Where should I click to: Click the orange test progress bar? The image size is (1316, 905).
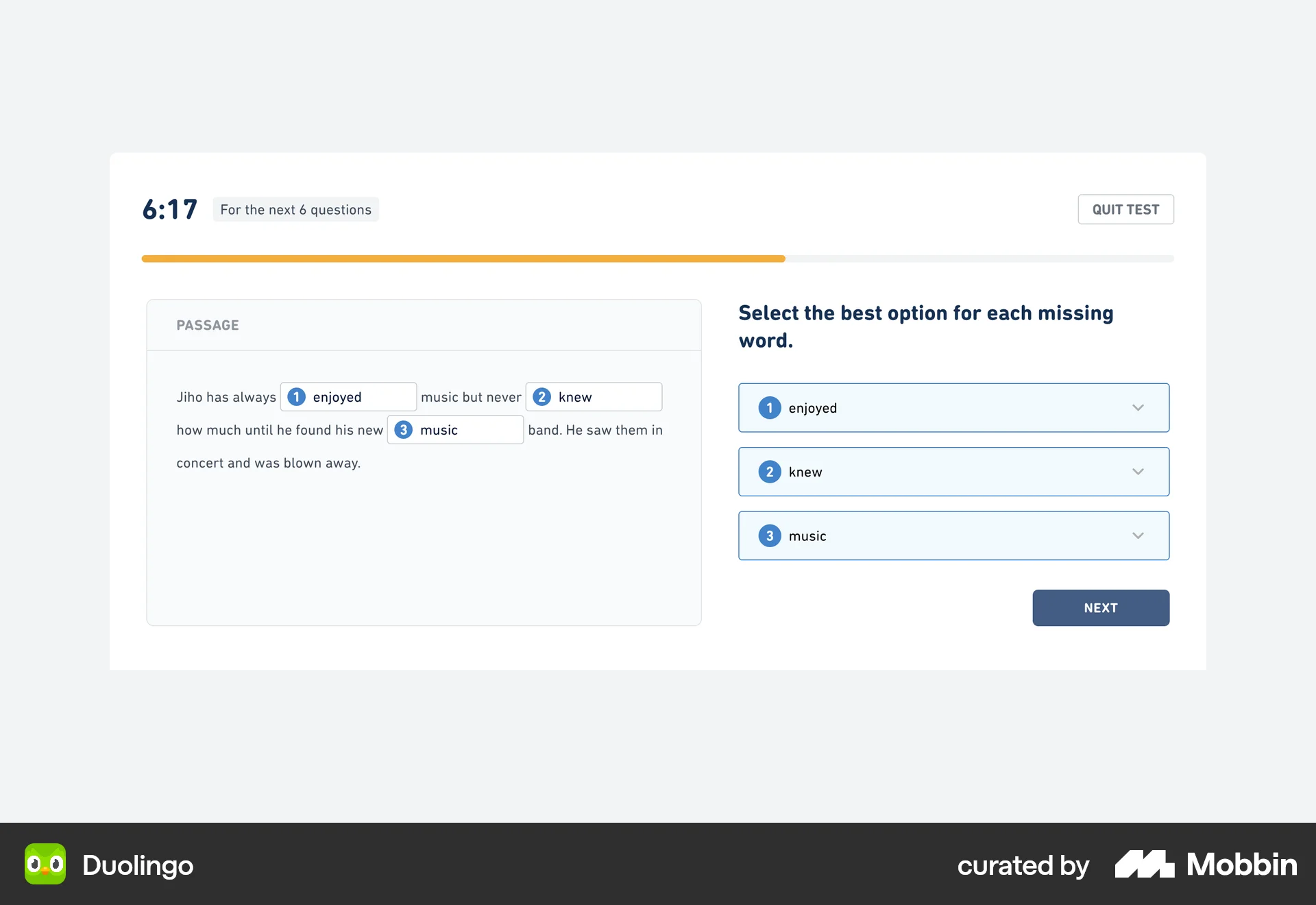(463, 258)
